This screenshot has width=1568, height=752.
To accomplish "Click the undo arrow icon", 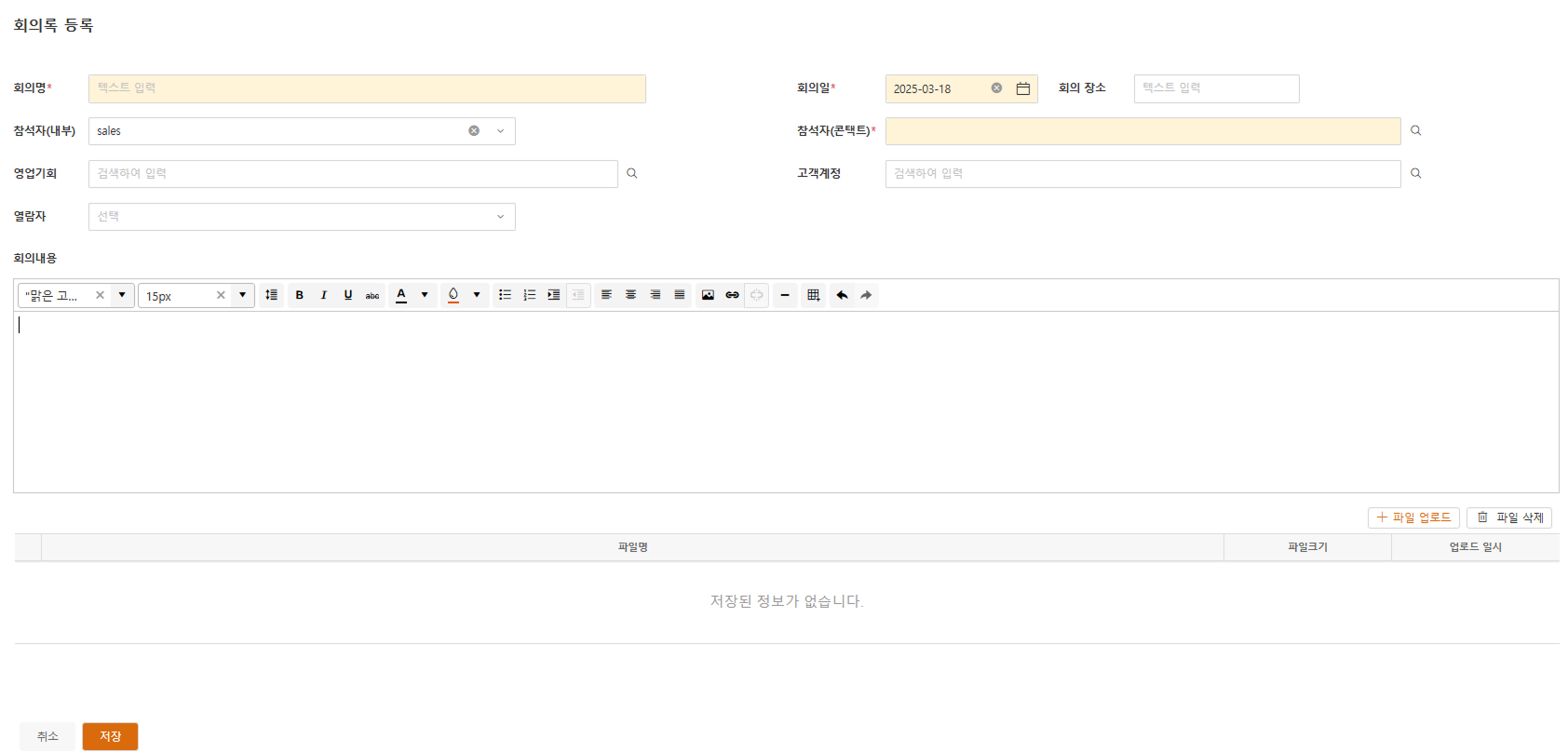I will pyautogui.click(x=842, y=295).
